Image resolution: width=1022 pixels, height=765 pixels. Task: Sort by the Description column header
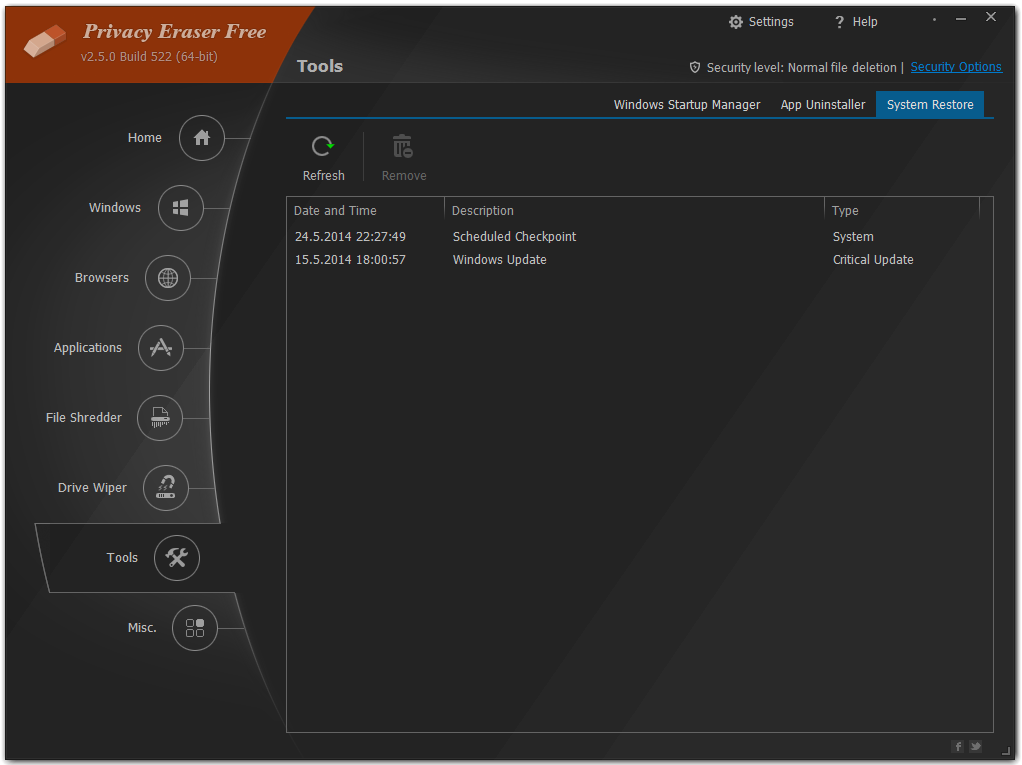click(x=634, y=210)
